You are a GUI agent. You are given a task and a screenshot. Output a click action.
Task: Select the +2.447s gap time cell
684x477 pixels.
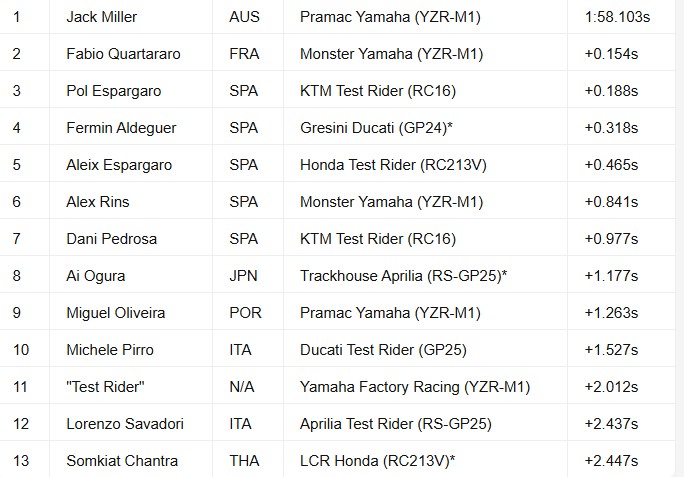611,461
